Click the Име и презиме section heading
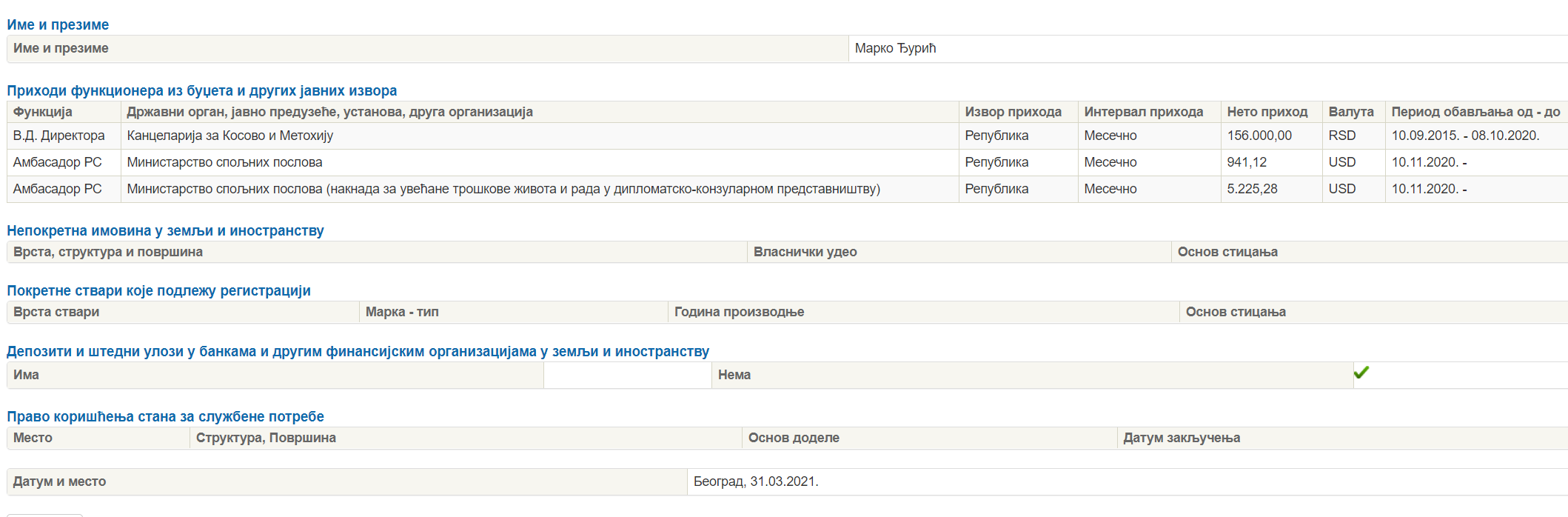1568x517 pixels. tap(58, 24)
